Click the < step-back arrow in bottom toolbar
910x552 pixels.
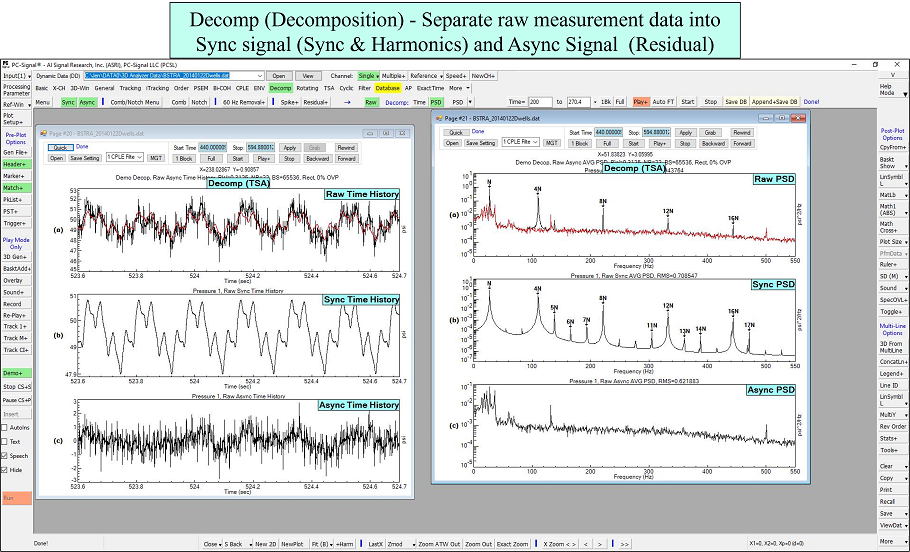tap(587, 543)
